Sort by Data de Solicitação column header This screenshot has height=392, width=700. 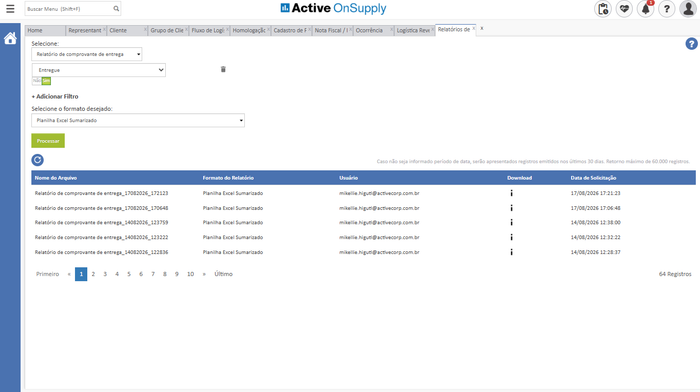(593, 178)
